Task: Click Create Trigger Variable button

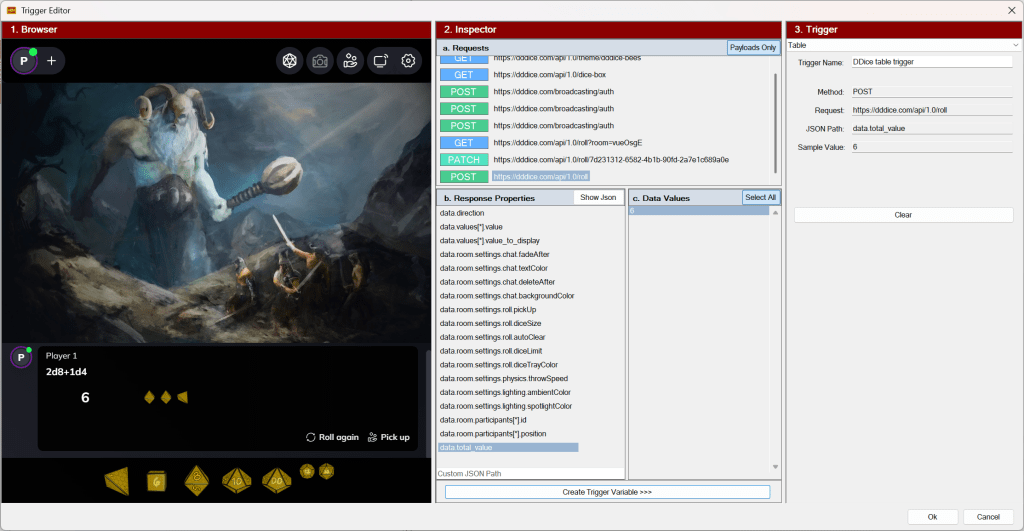Action: coord(607,492)
